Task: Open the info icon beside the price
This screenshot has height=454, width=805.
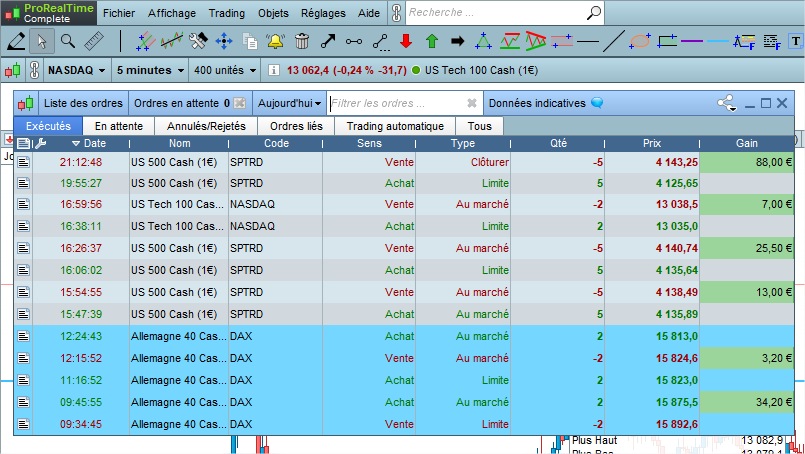Action: [x=274, y=70]
